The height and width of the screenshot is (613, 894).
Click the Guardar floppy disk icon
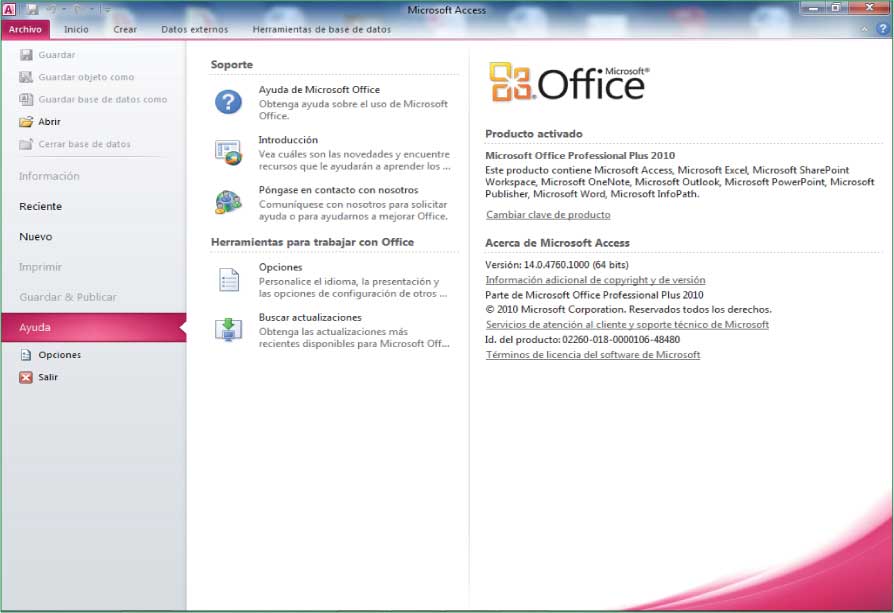point(26,55)
